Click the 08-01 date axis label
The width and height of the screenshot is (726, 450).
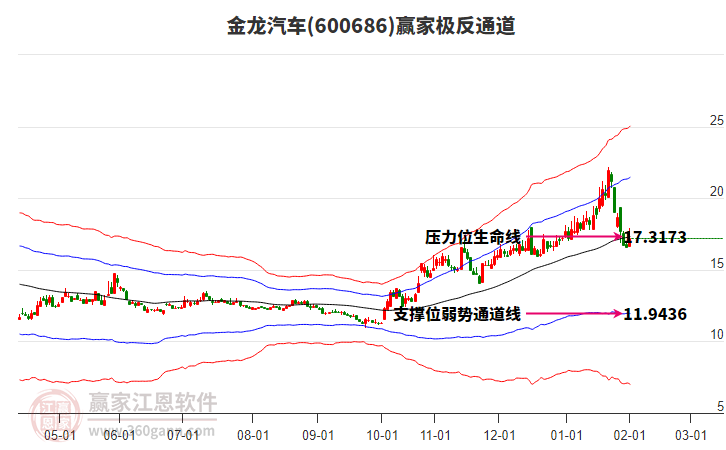[x=253, y=435]
